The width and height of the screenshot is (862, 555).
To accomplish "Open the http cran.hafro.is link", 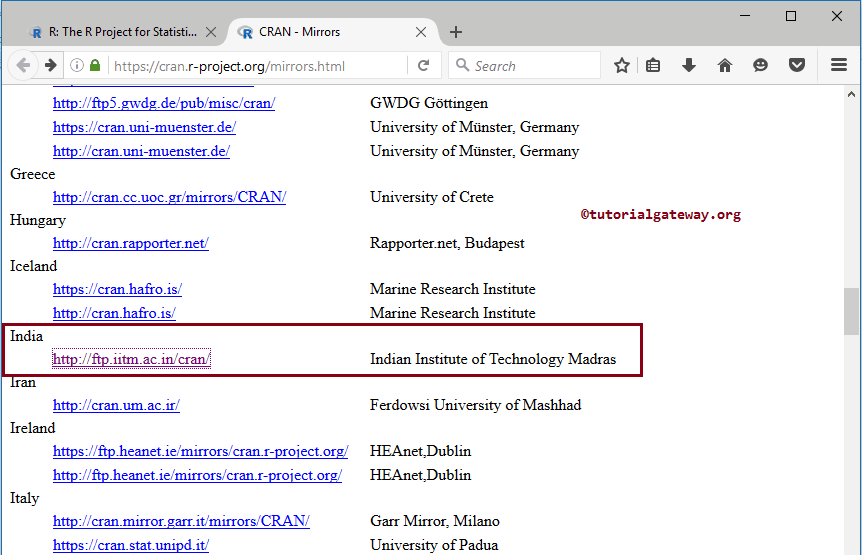I will [x=114, y=313].
